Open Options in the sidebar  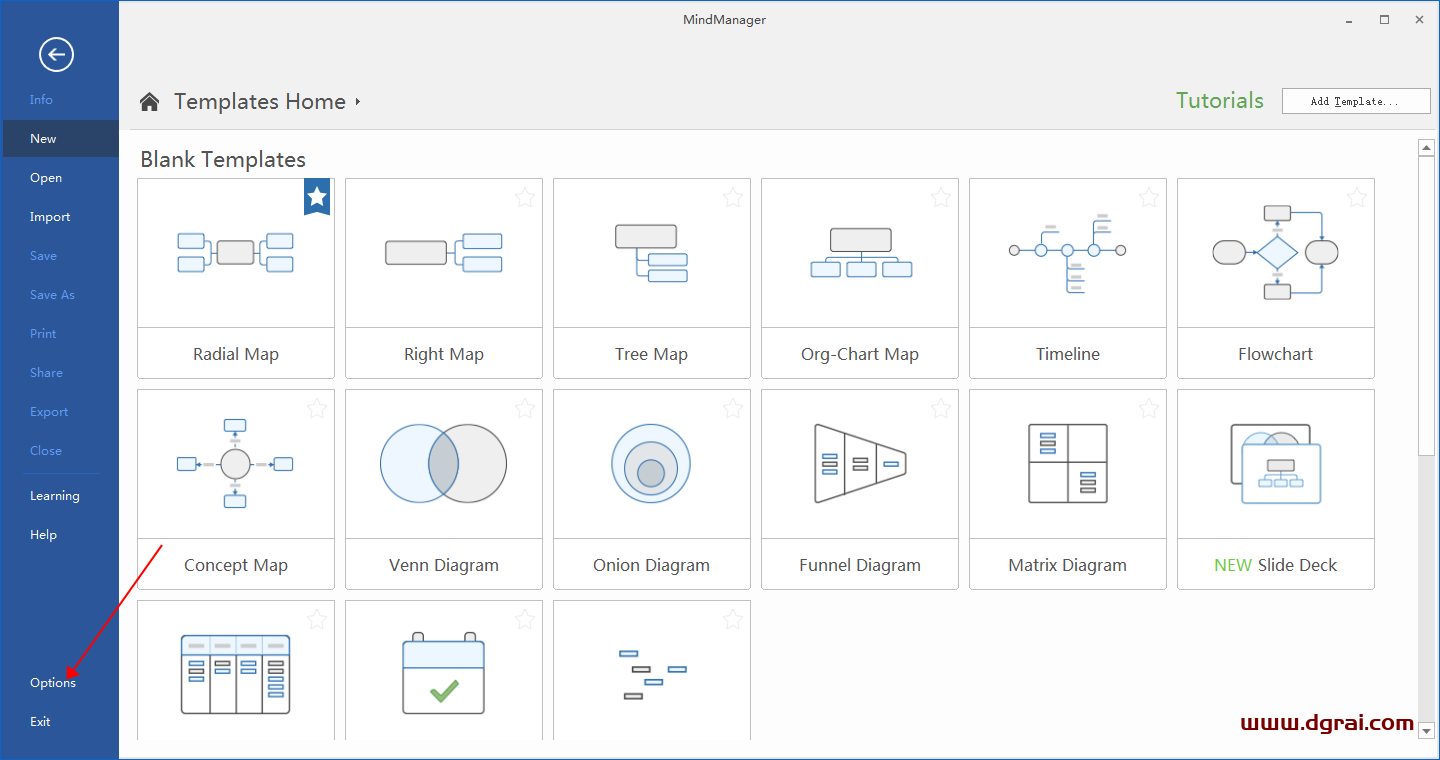53,683
